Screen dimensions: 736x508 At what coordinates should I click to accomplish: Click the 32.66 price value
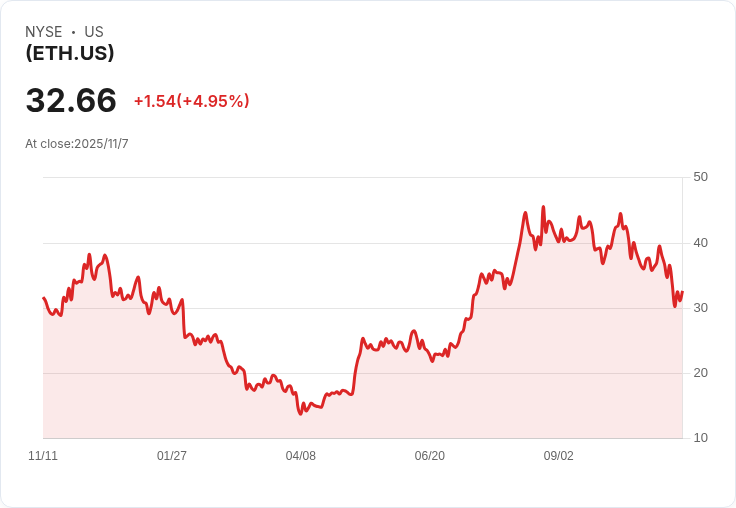[71, 100]
